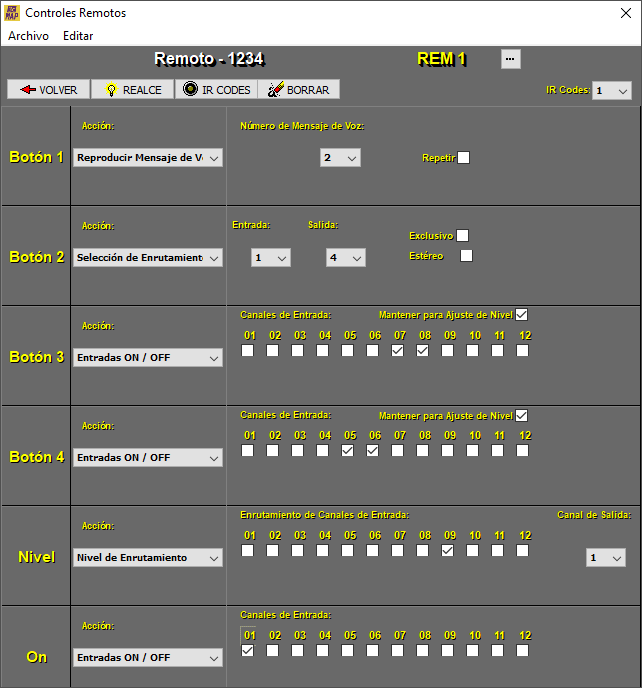
Task: Check the Exclusivo option for Botón 2
Action: click(x=462, y=236)
